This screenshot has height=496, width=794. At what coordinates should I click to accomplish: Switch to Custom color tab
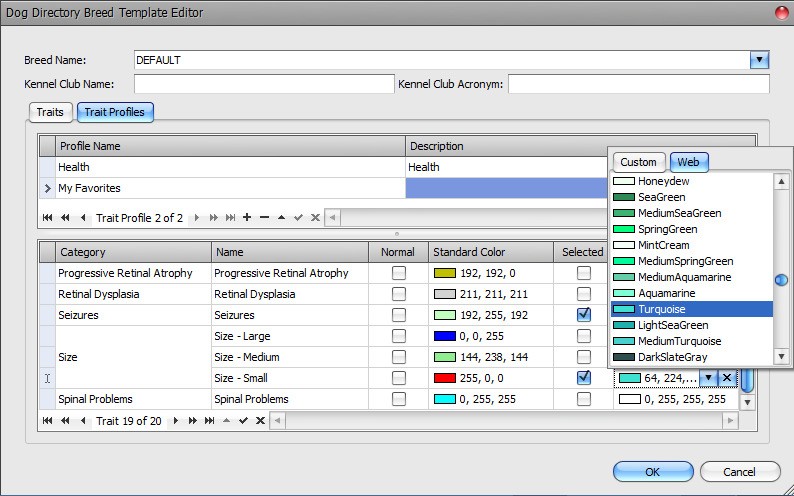639,162
